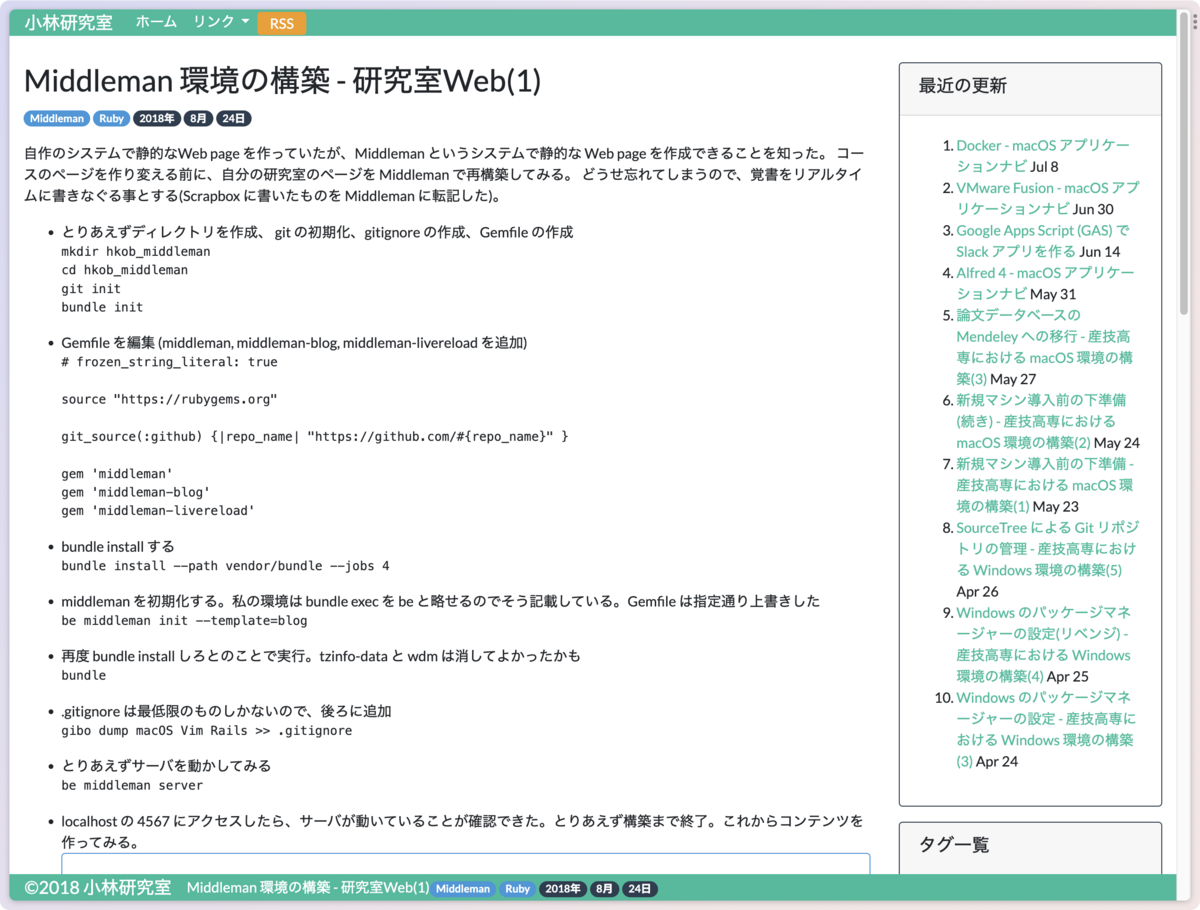
Task: Click the line source "https://rubygems.org"
Action: [169, 399]
